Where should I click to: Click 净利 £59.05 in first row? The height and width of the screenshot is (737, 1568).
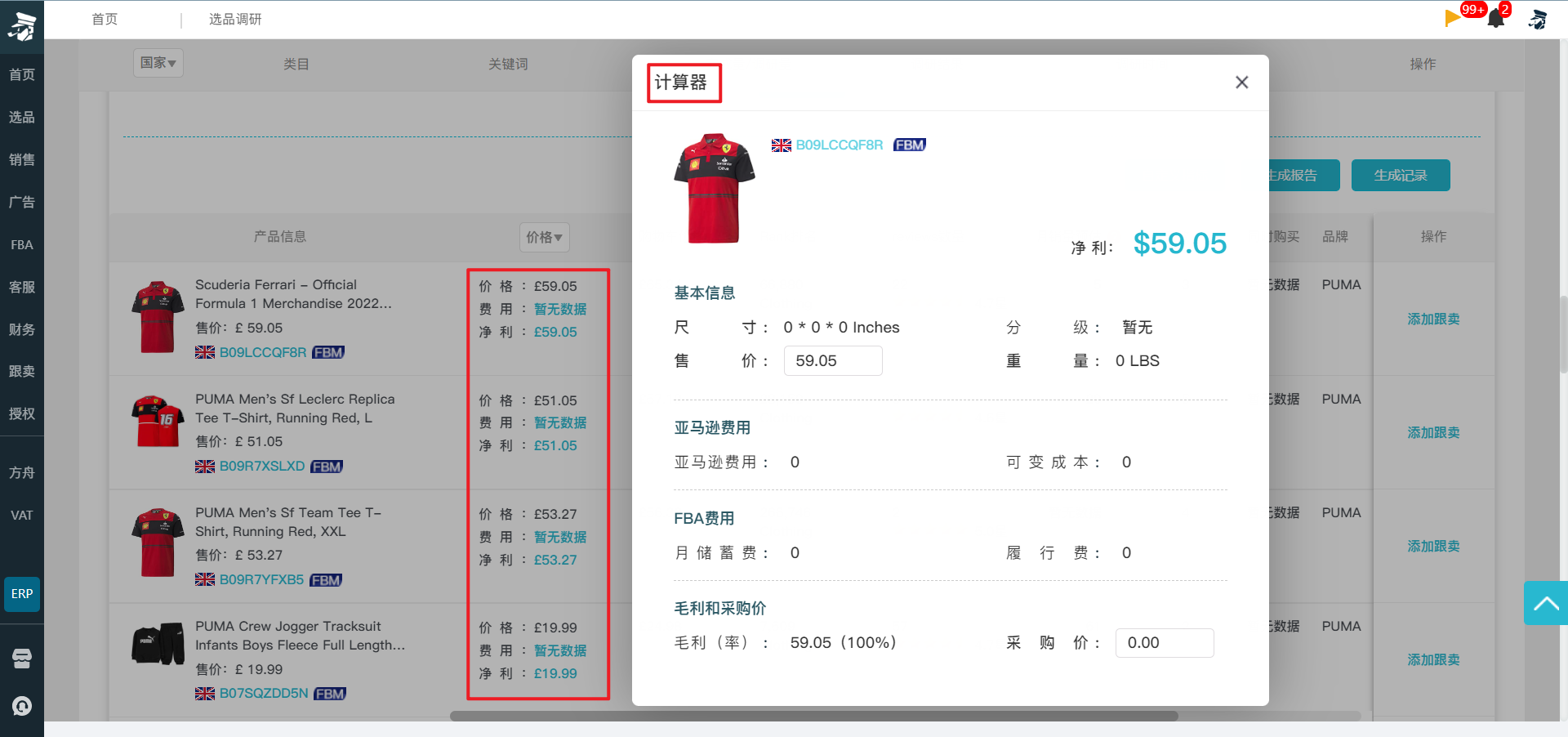[555, 332]
